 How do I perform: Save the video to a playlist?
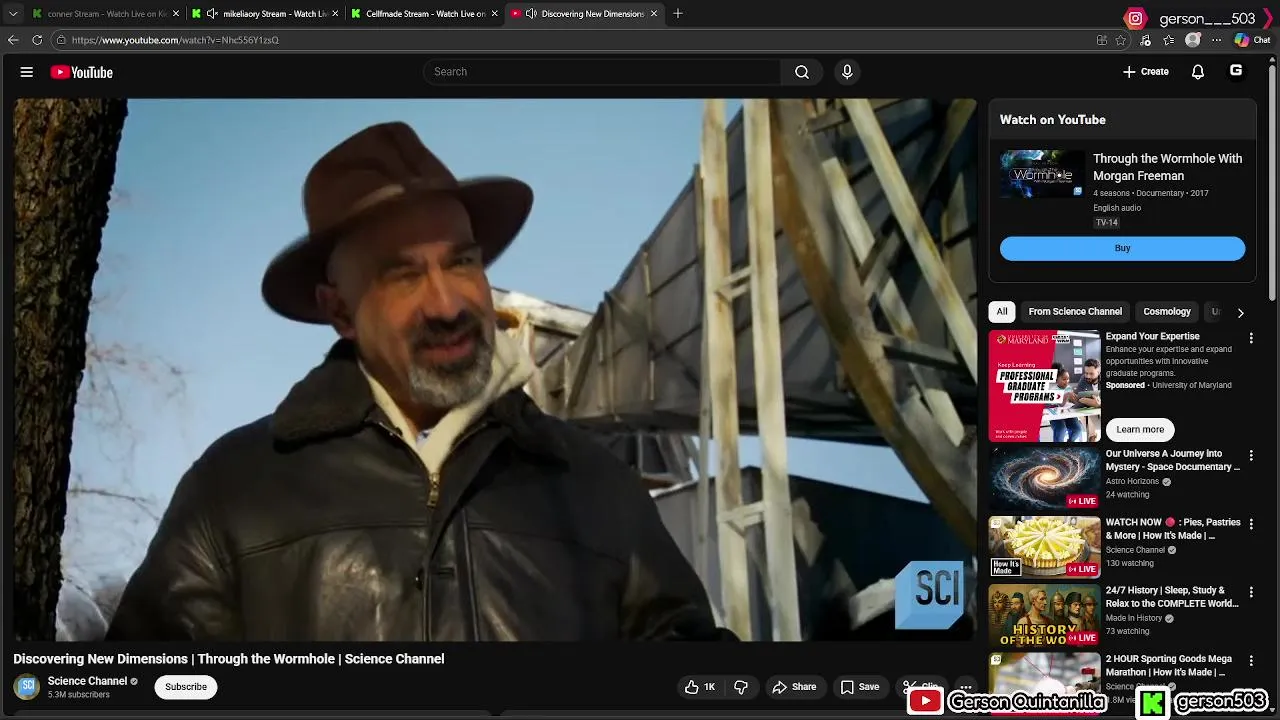[859, 687]
